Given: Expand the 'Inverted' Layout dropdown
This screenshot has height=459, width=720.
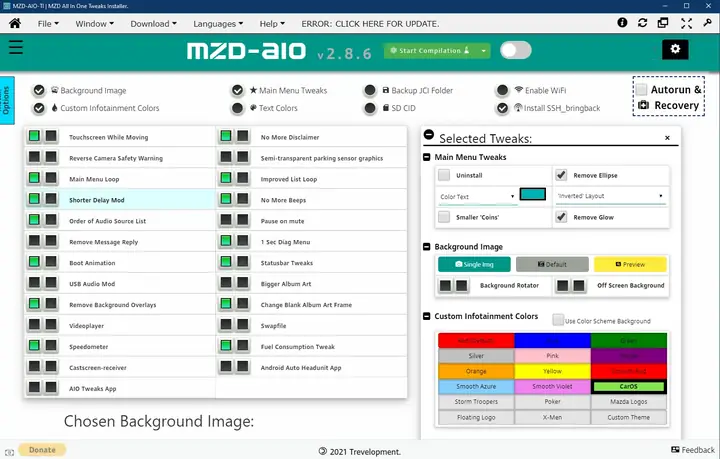Looking at the screenshot, I should click(x=610, y=197).
